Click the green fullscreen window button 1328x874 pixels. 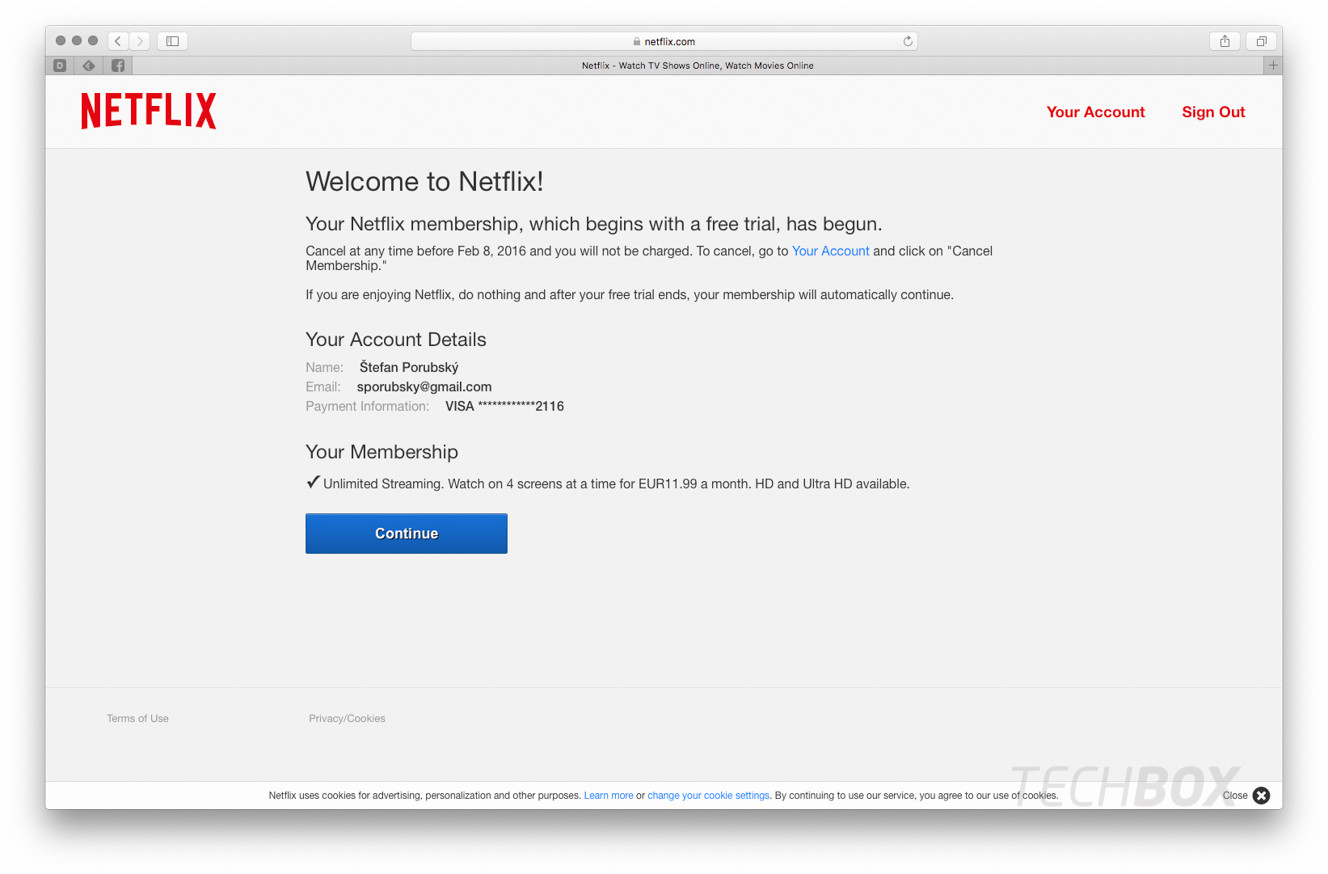tap(93, 41)
